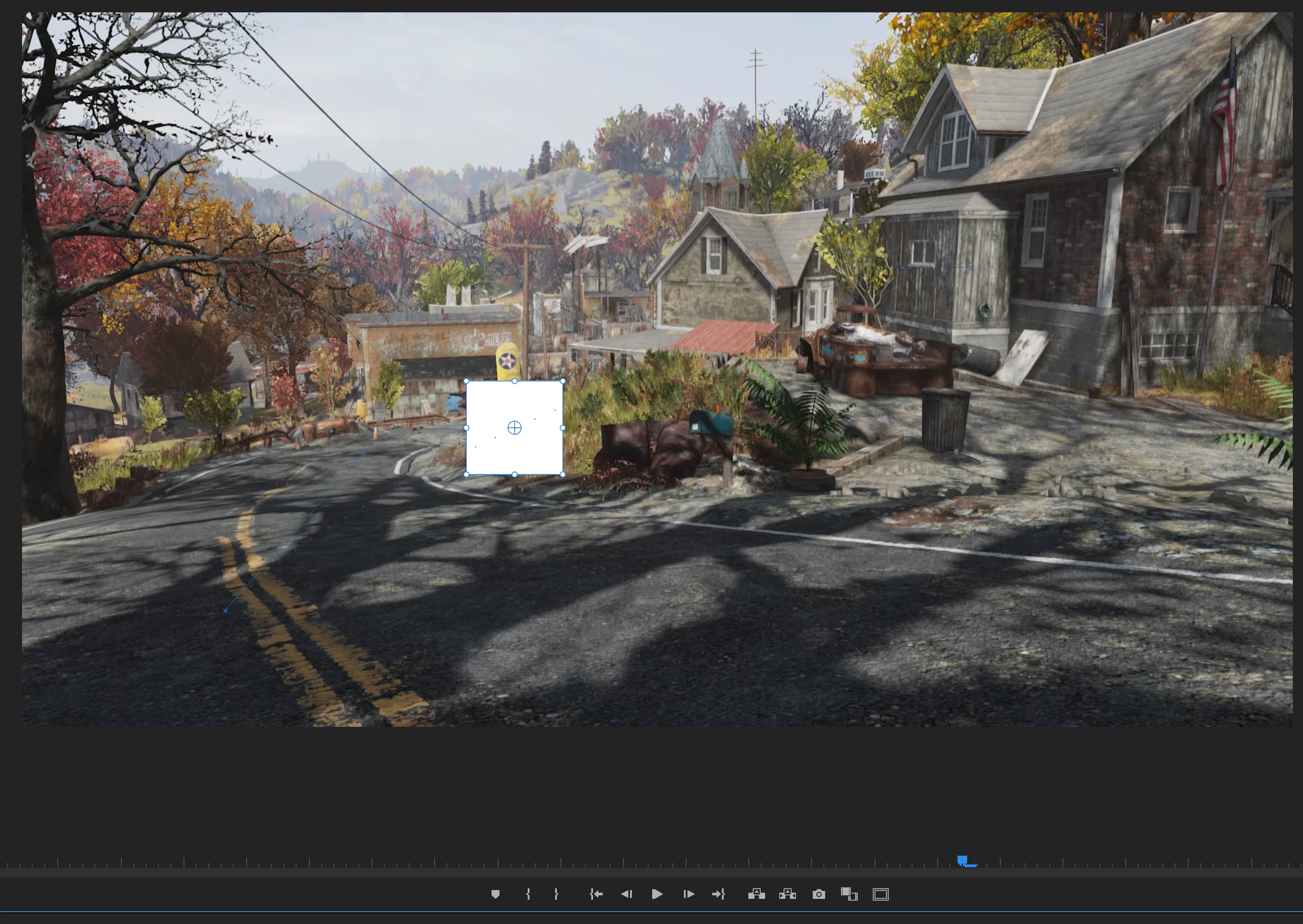Jump to the In point
Screen dimensions: 1303x924
(596, 894)
